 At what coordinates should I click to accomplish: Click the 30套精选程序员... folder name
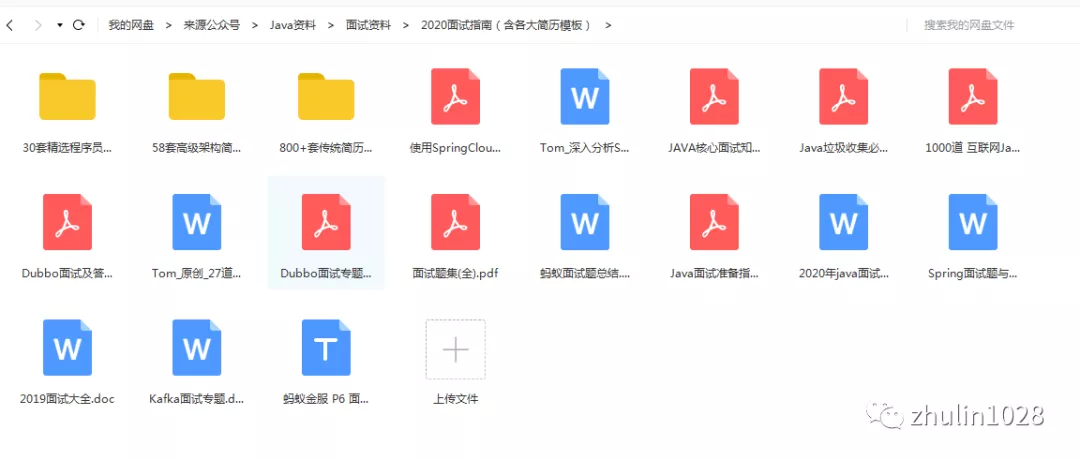point(68,148)
